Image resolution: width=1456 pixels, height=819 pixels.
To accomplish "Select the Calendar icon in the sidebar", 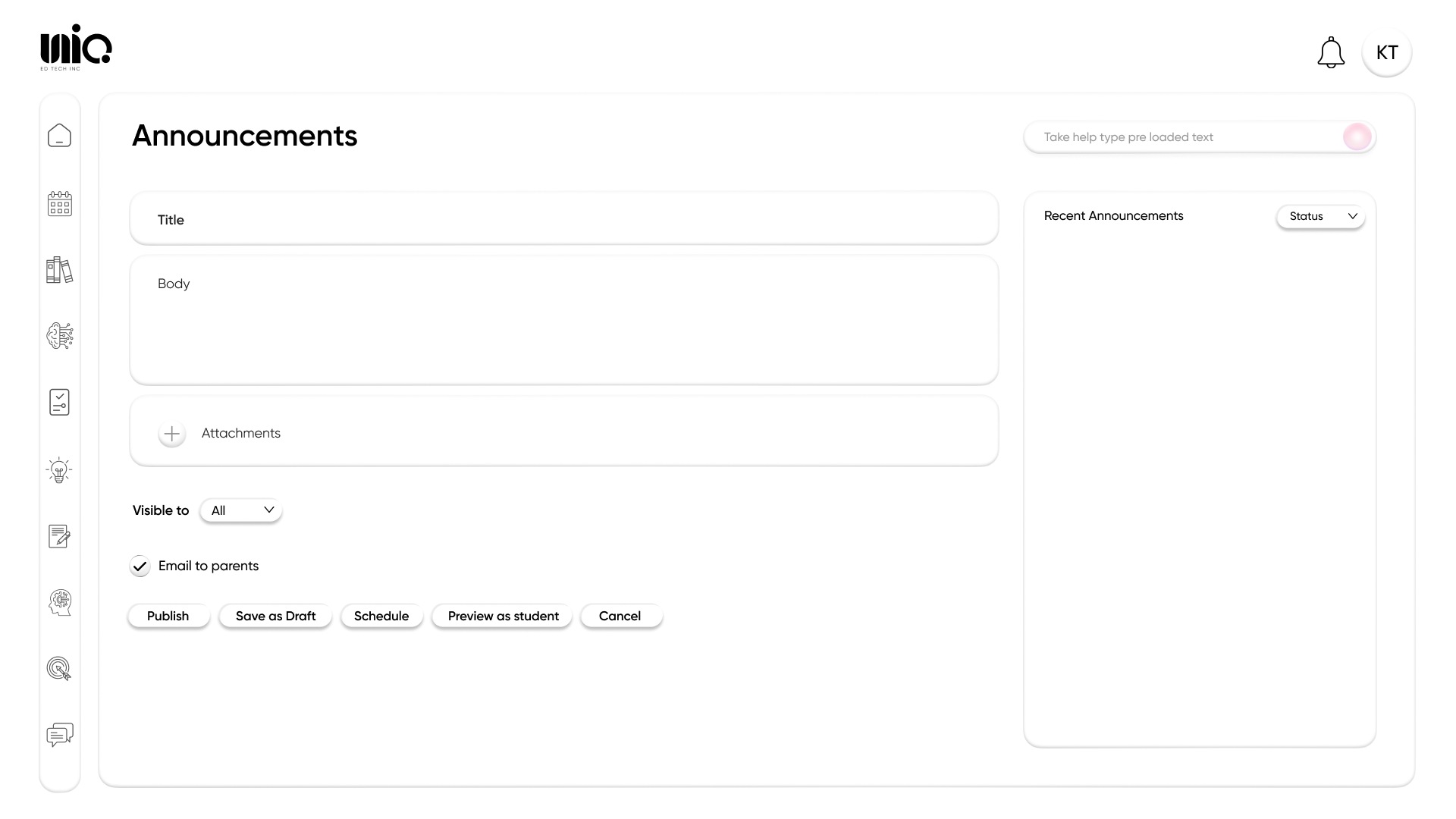I will point(59,203).
